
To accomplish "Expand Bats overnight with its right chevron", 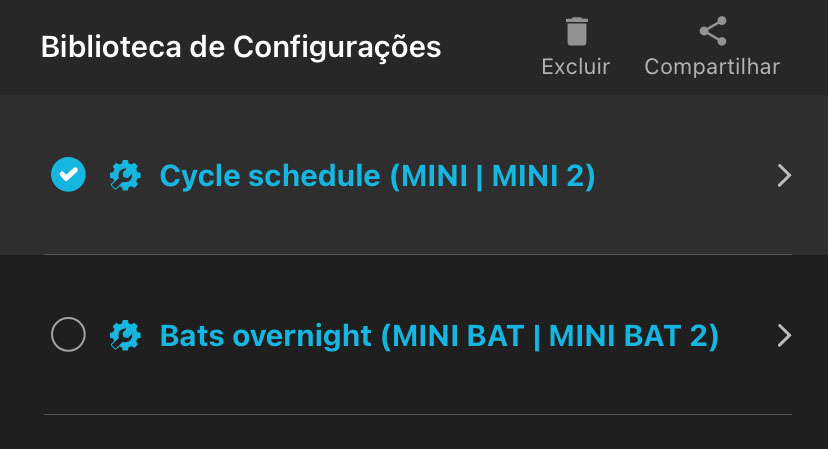I will click(784, 335).
